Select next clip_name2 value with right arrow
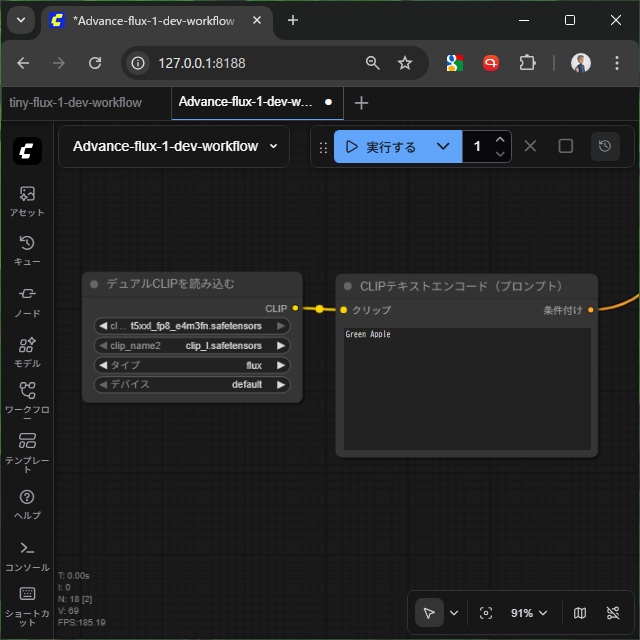The width and height of the screenshot is (640, 640). click(281, 346)
